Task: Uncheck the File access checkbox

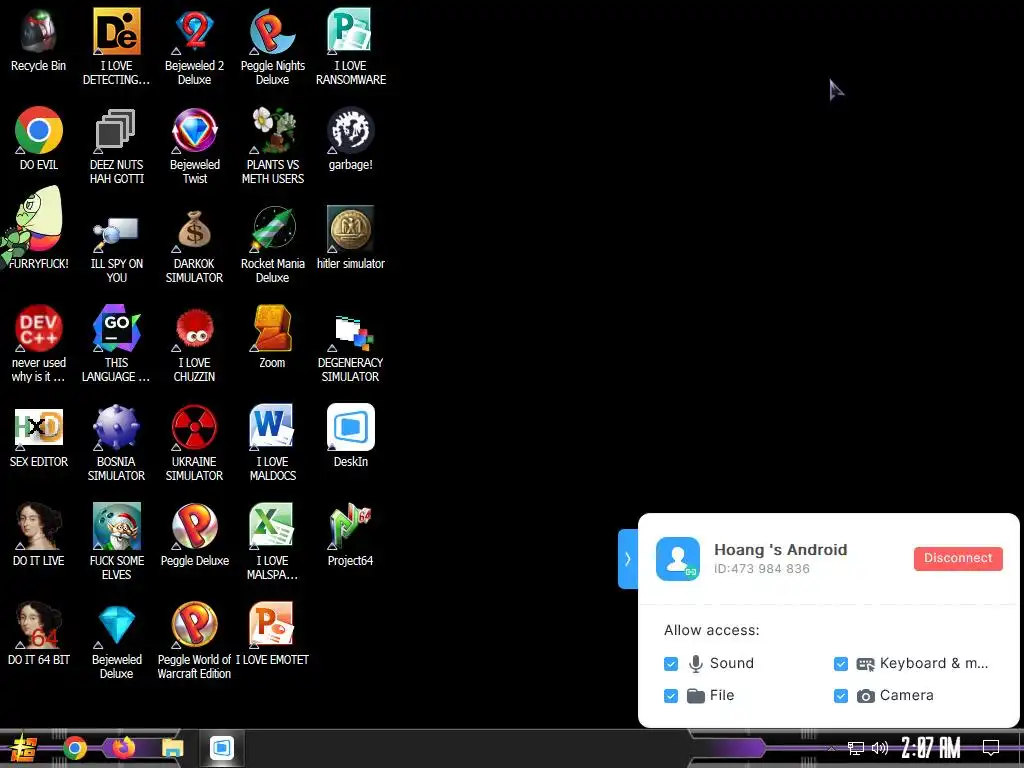Action: tap(671, 696)
